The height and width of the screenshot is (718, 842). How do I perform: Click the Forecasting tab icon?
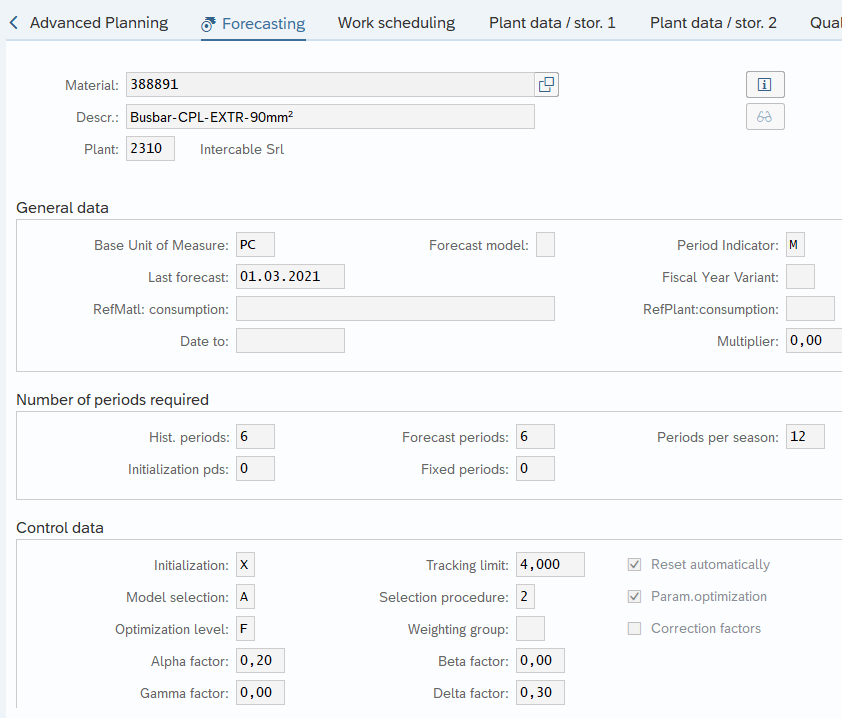point(209,24)
